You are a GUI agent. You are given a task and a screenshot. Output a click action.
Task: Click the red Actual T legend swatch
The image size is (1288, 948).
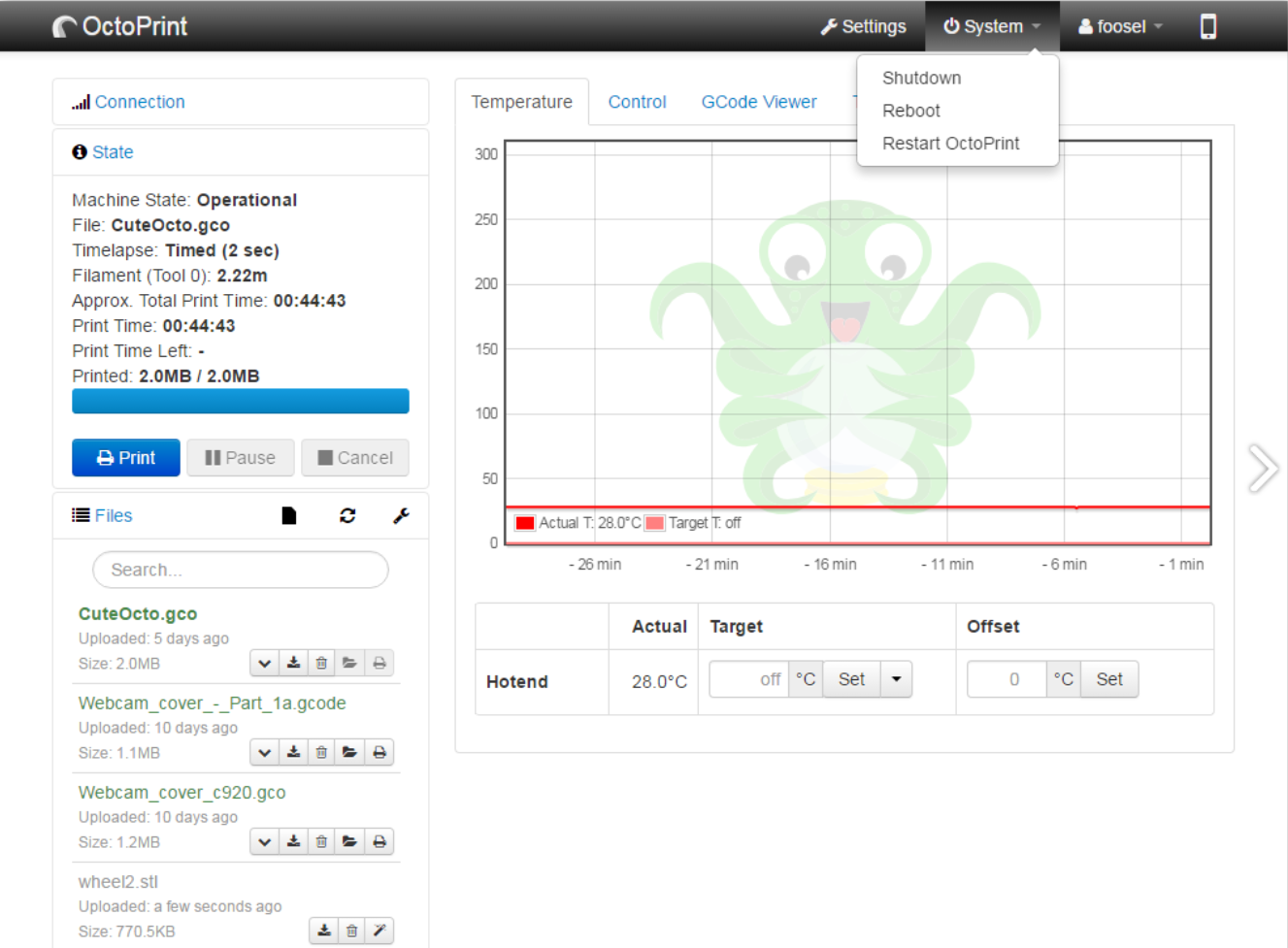tap(525, 523)
